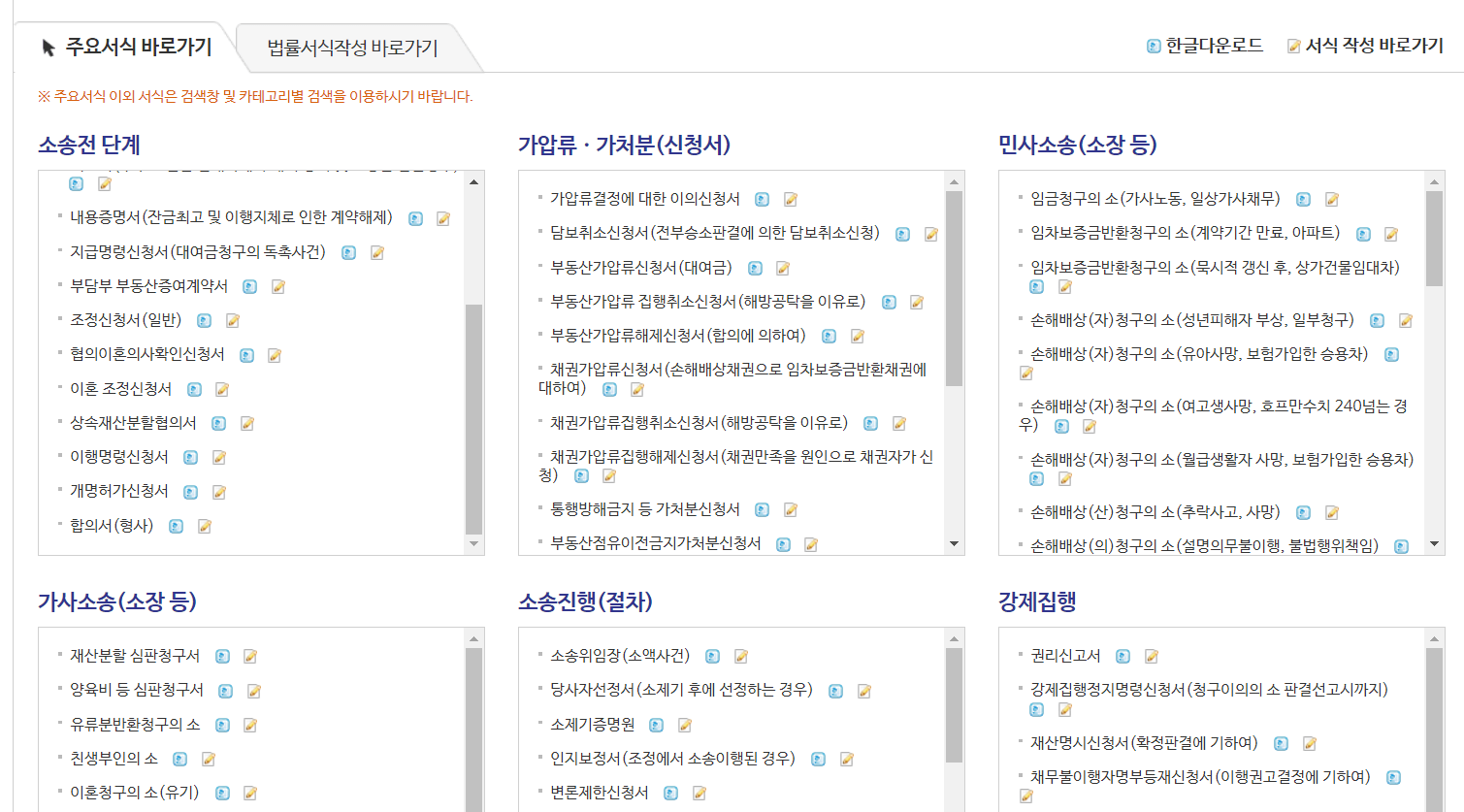Viewport: 1464px width, 812px height.
Task: Download Hangul file for 협의이혼의사확인신청서
Action: (x=247, y=355)
